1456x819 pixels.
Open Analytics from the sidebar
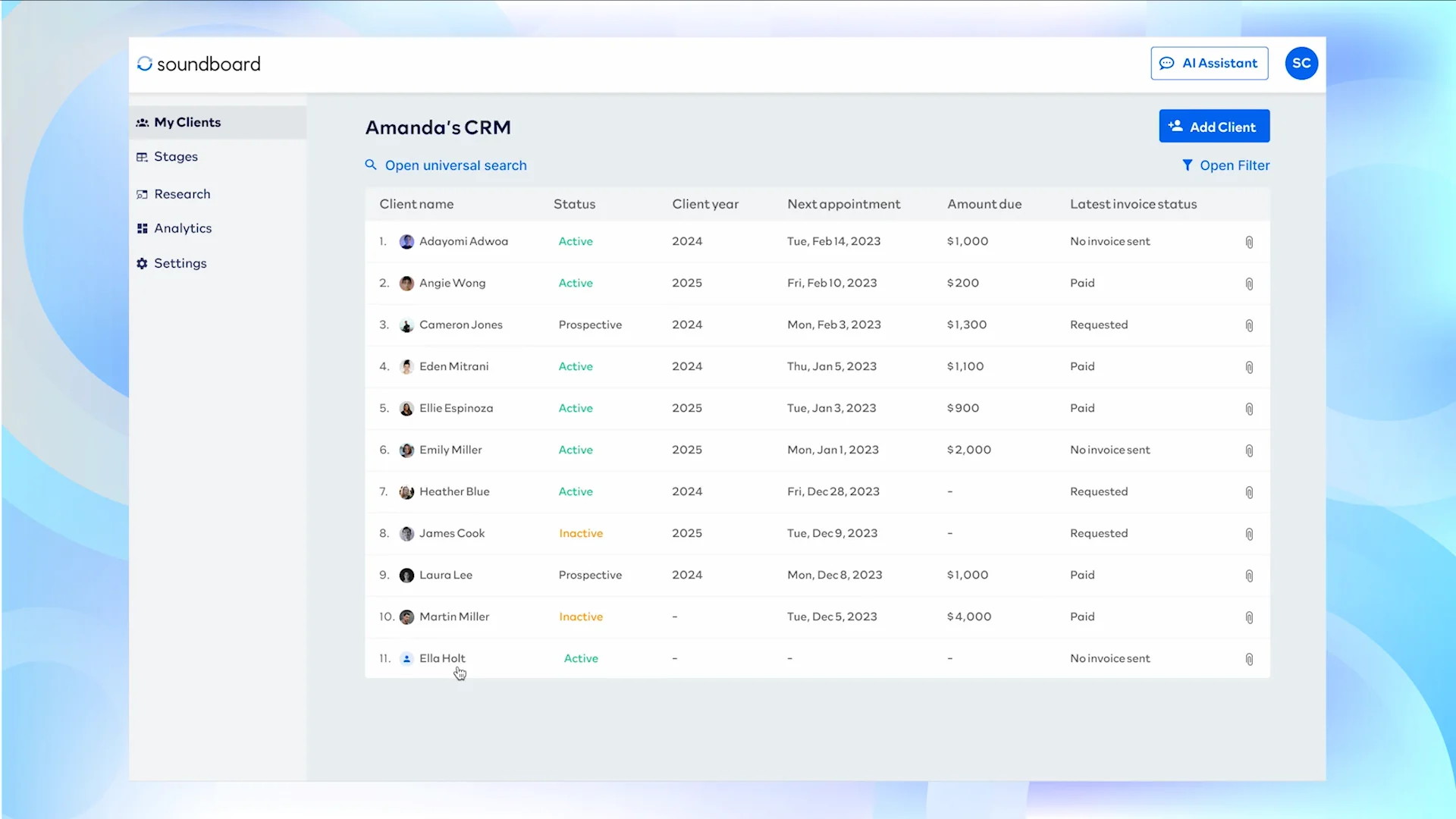pyautogui.click(x=183, y=228)
